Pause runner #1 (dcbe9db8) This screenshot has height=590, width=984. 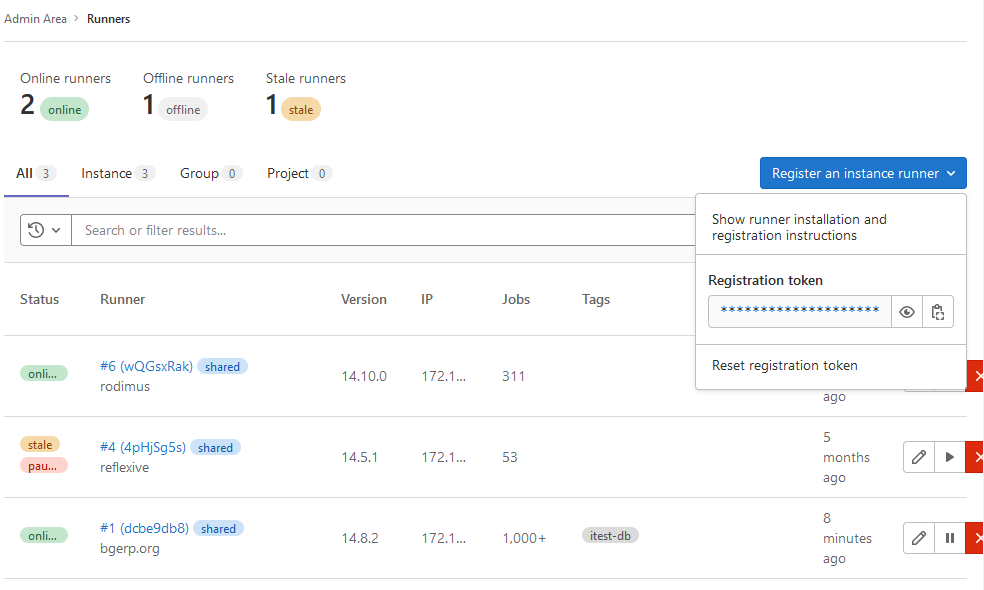[949, 537]
